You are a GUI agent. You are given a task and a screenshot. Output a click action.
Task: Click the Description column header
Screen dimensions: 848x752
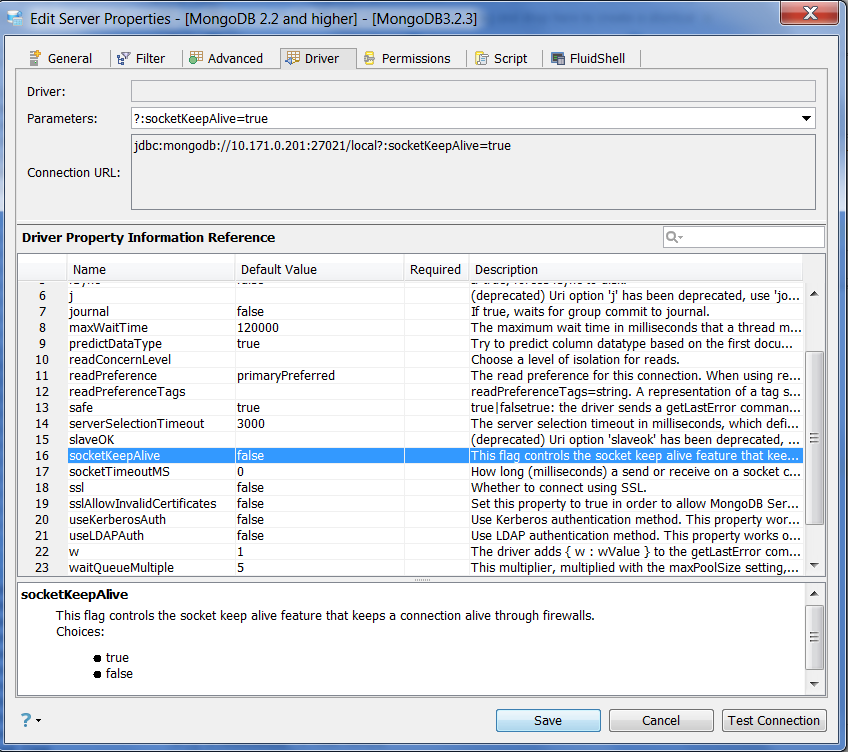point(635,269)
